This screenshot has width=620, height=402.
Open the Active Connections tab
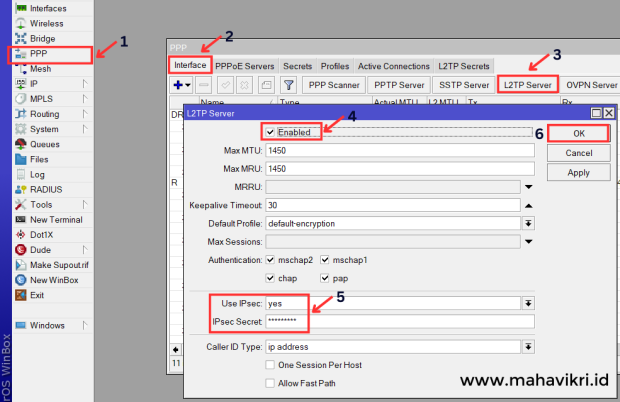[393, 65]
